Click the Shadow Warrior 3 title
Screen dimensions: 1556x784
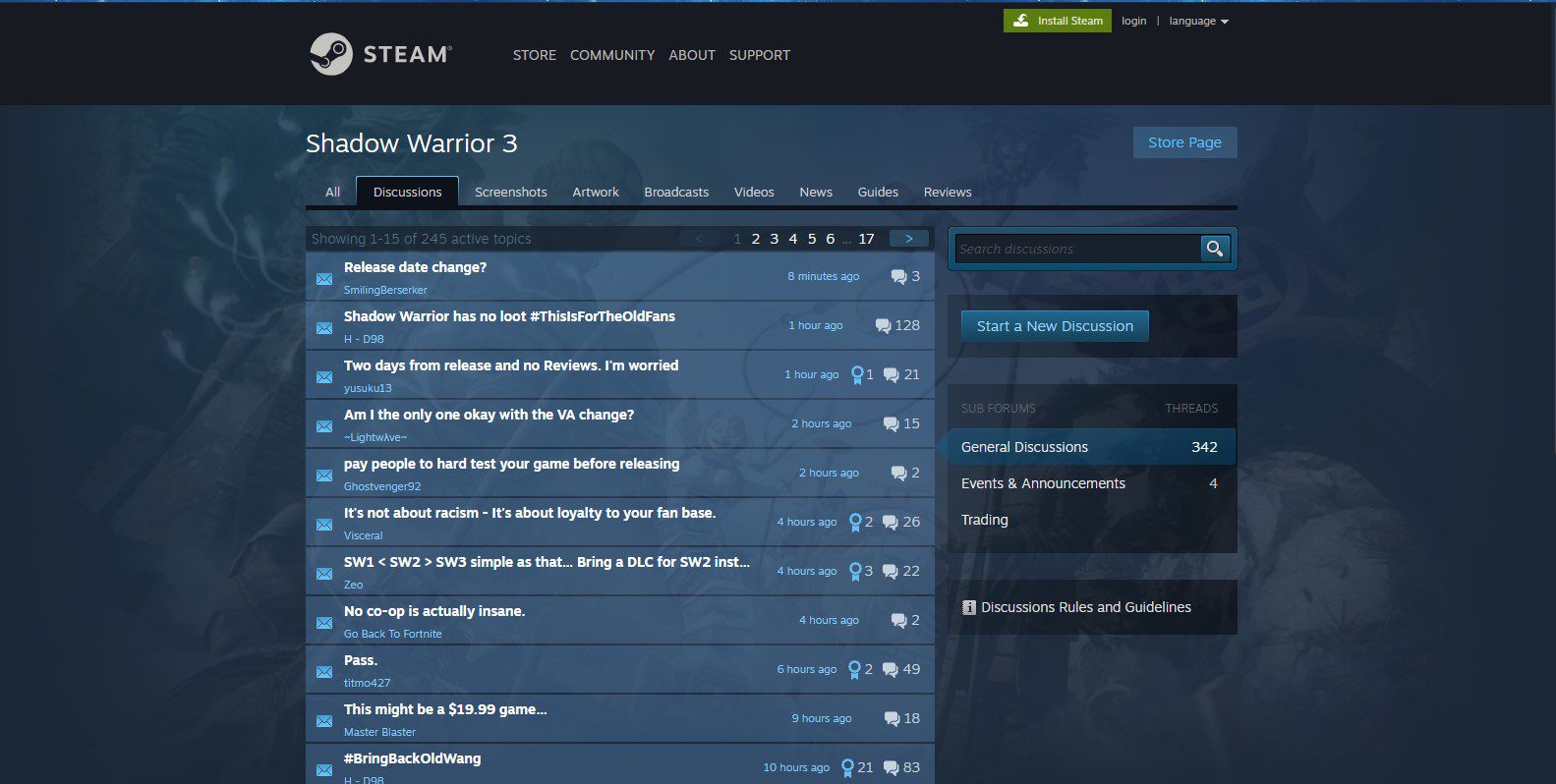(x=411, y=143)
